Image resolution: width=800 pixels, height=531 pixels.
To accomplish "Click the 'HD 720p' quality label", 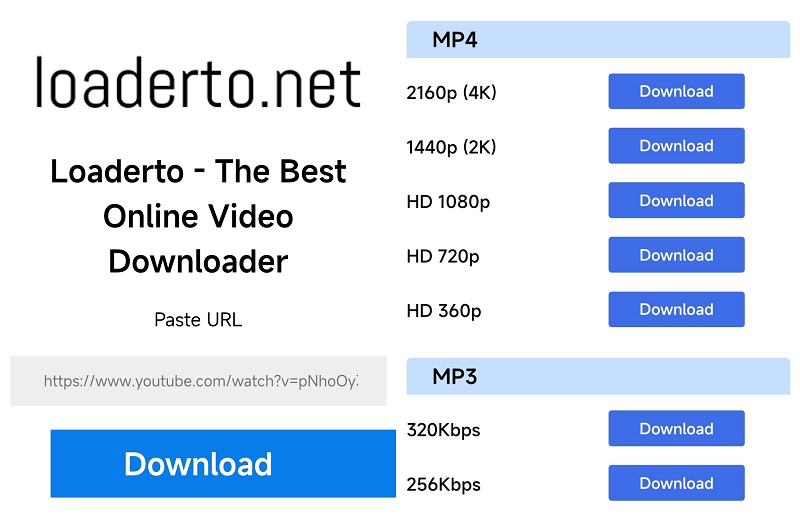I will 443,257.
